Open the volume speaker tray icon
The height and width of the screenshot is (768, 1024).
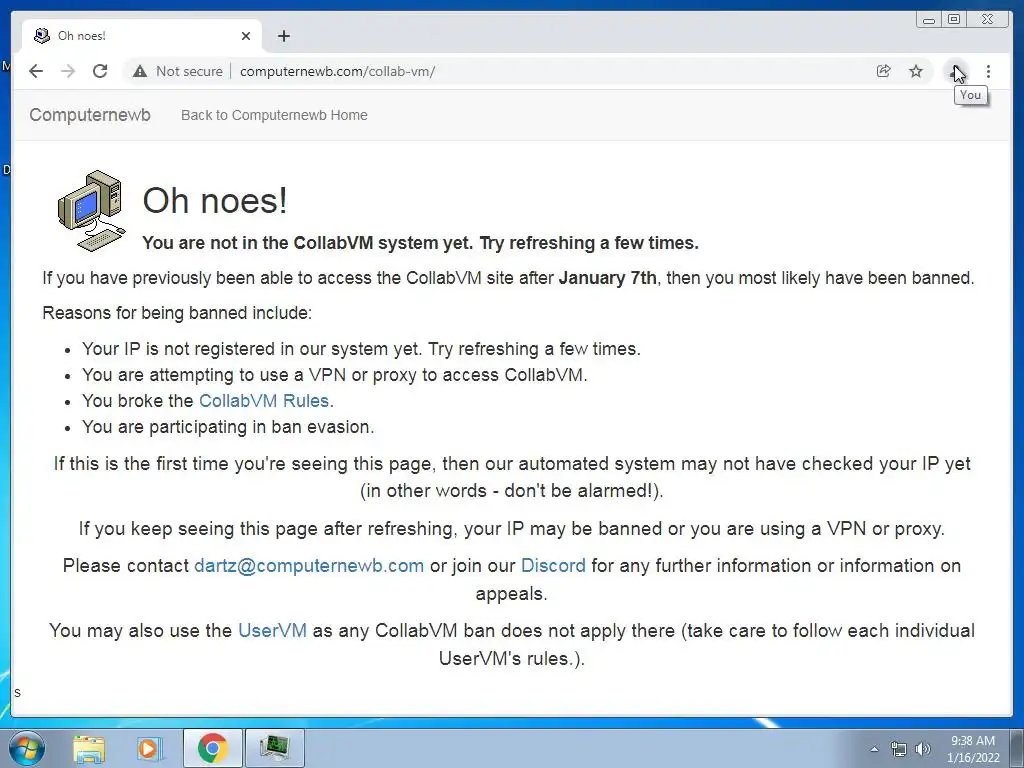point(923,749)
